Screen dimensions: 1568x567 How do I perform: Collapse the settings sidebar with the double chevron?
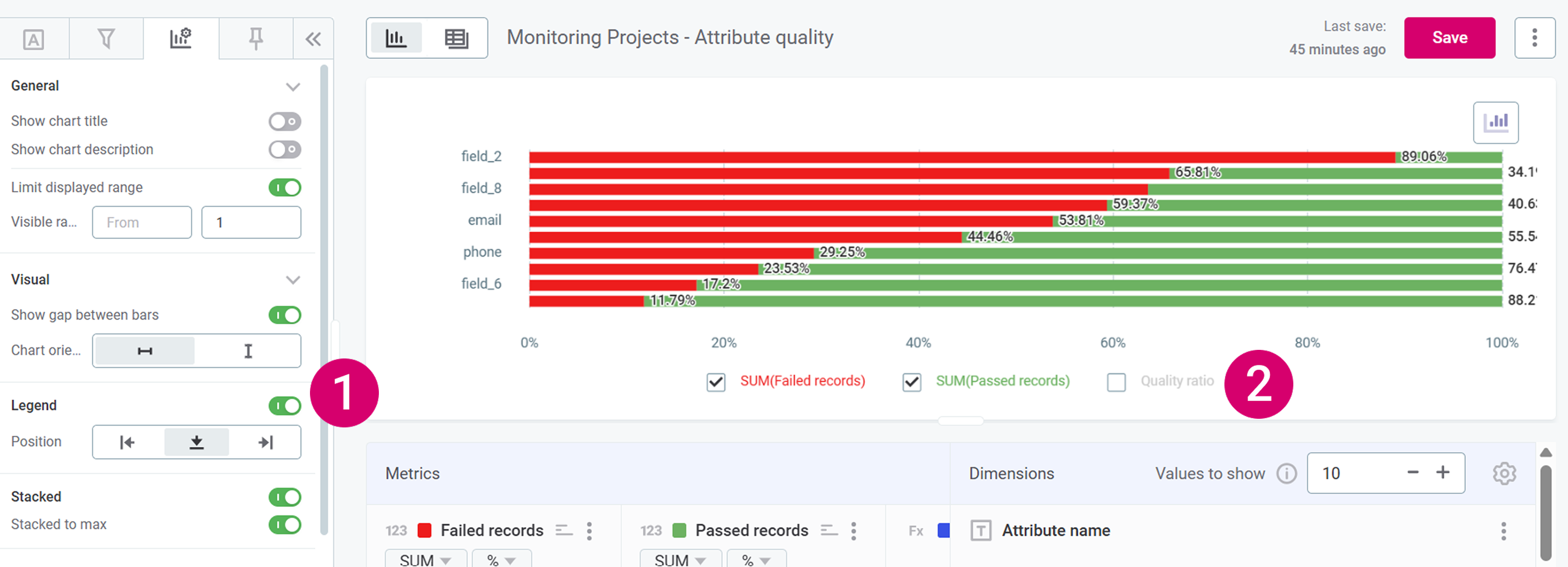tap(313, 38)
